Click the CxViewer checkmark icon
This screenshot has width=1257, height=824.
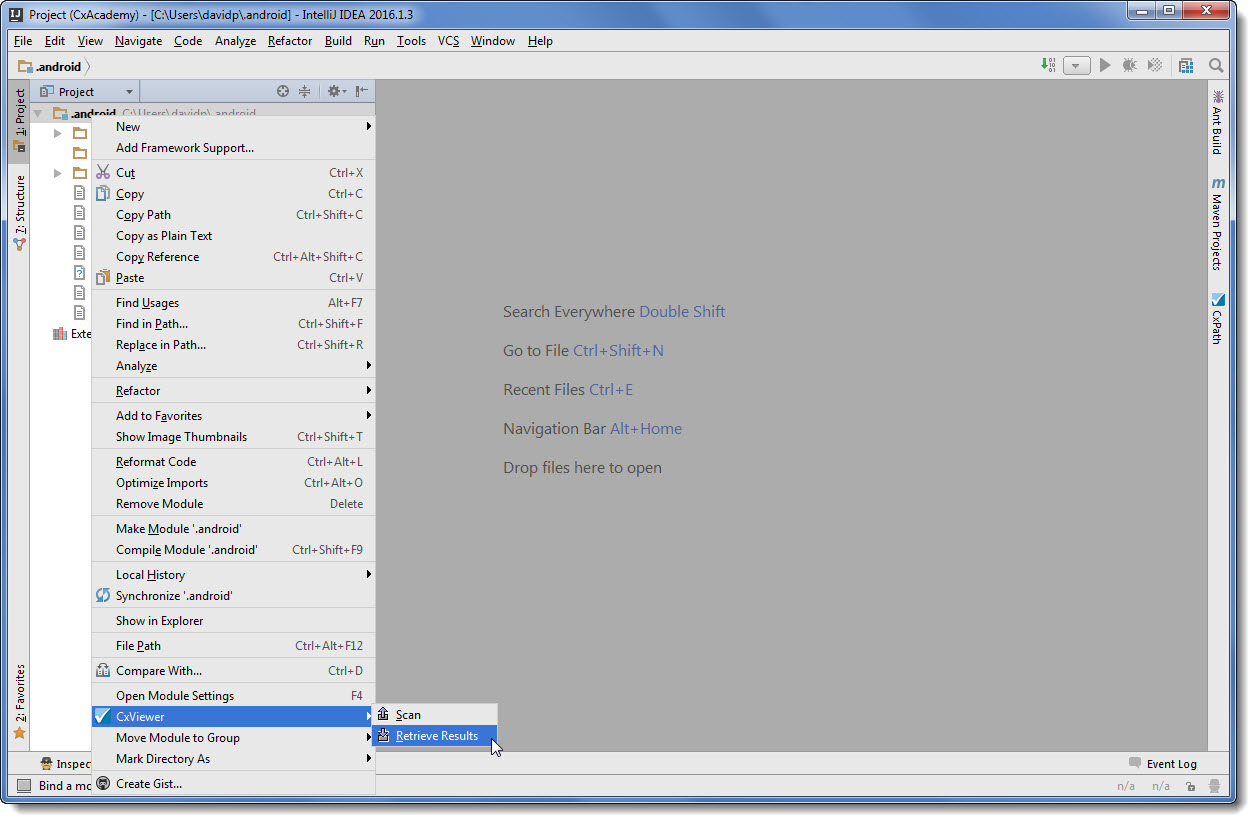coord(101,717)
